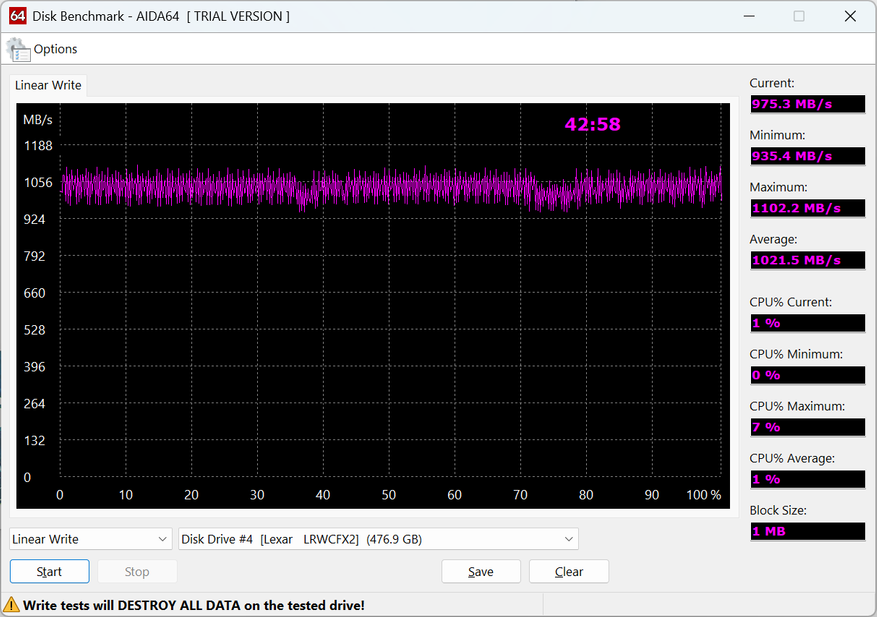Click the Options checklist icon

tap(18, 50)
